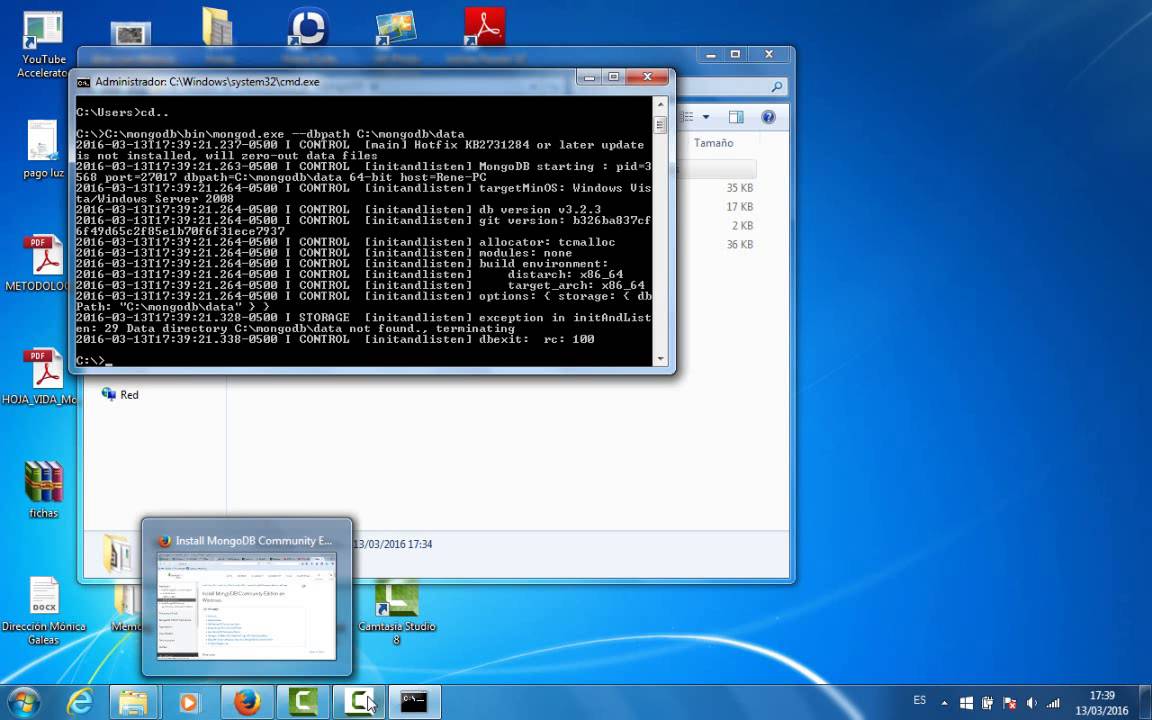Click the cmd scrollbar up arrow
This screenshot has height=720, width=1152.
coord(660,105)
